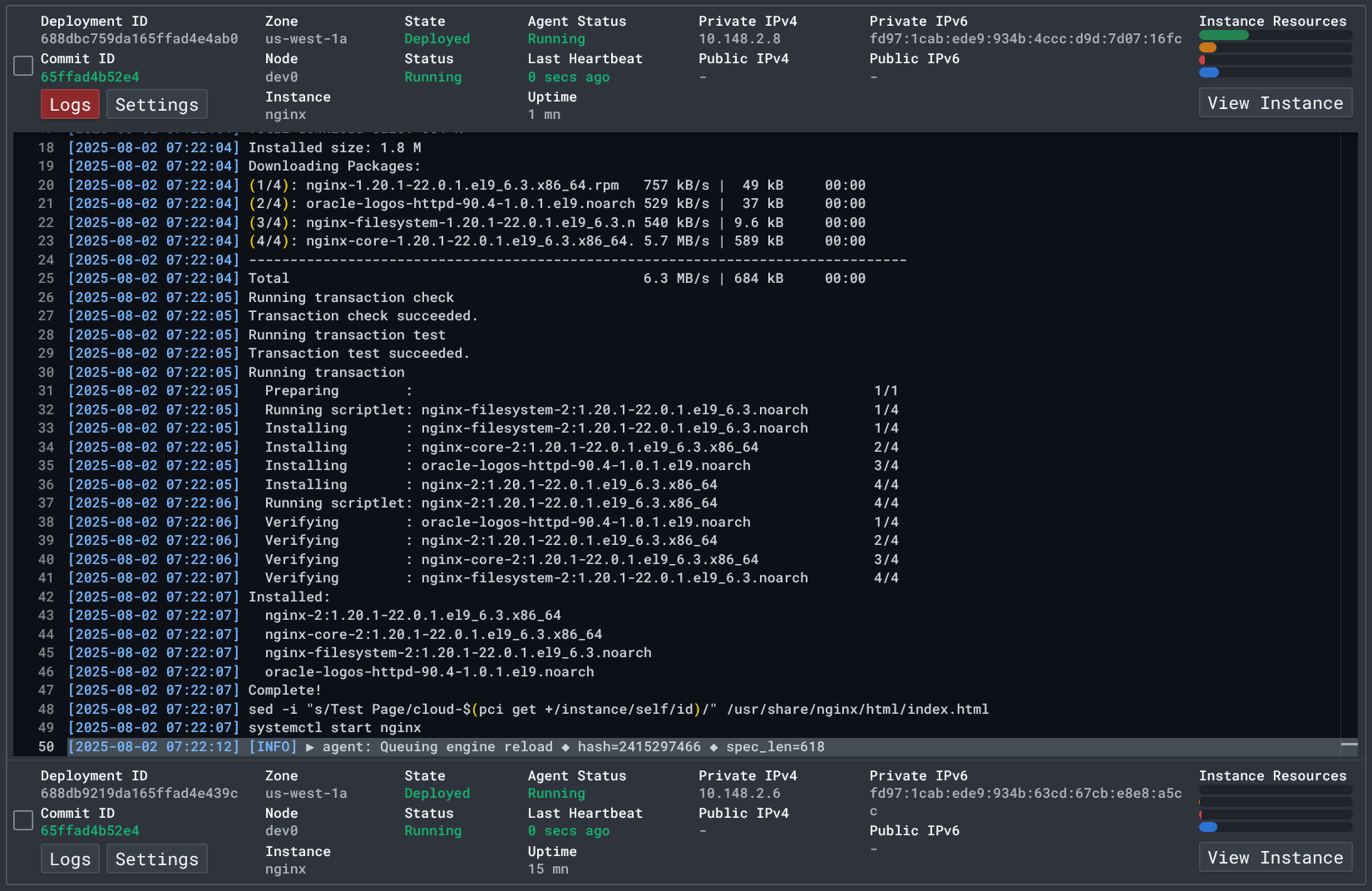Click the red resource bar of first deployment
This screenshot has height=891, width=1372.
pyautogui.click(x=1202, y=60)
